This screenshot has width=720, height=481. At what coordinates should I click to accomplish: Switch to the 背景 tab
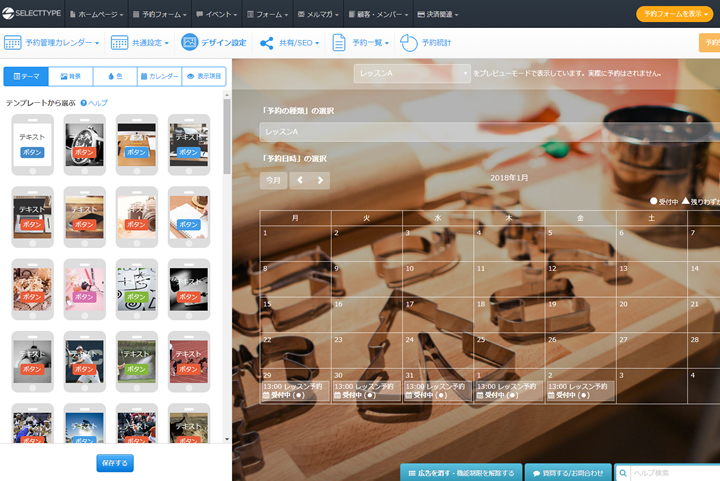(70, 76)
